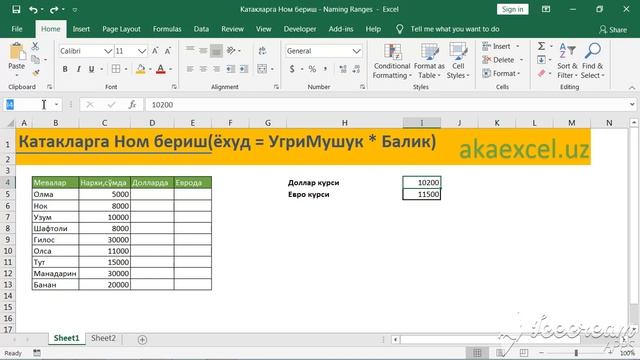Open the File tab
Image resolution: width=640 pixels, height=360 pixels.
(x=17, y=29)
